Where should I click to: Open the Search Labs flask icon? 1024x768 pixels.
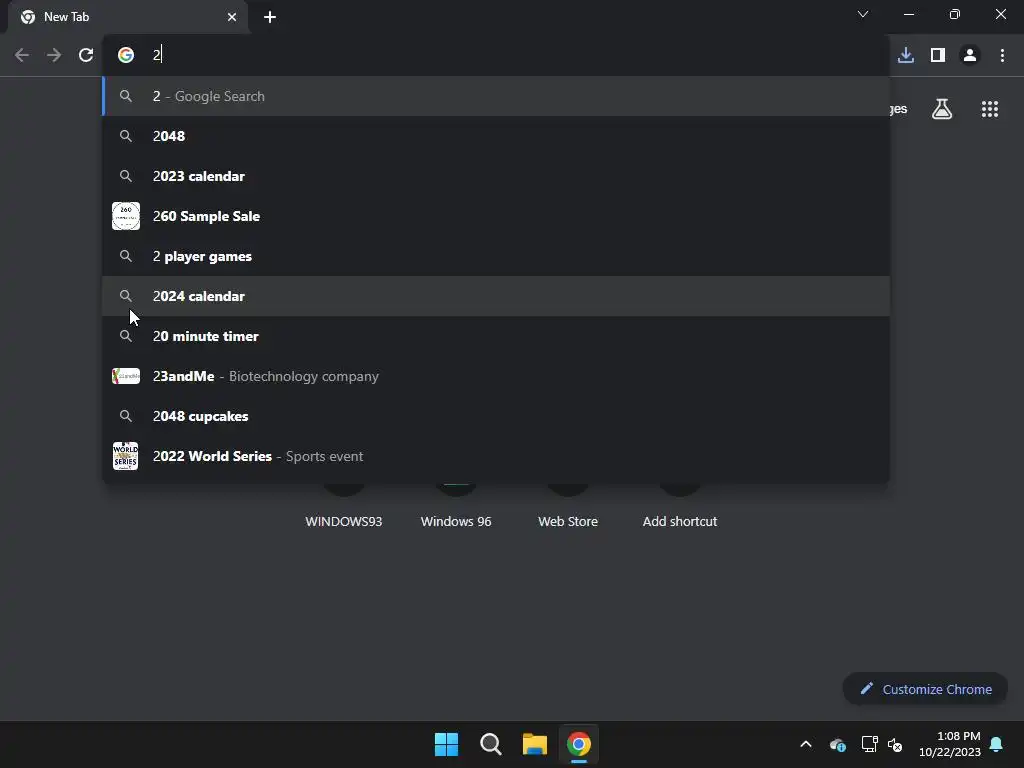click(x=942, y=109)
